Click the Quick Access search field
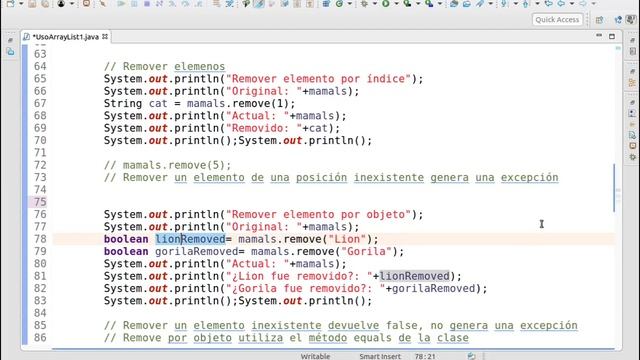This screenshot has height=360, width=640. pyautogui.click(x=557, y=20)
